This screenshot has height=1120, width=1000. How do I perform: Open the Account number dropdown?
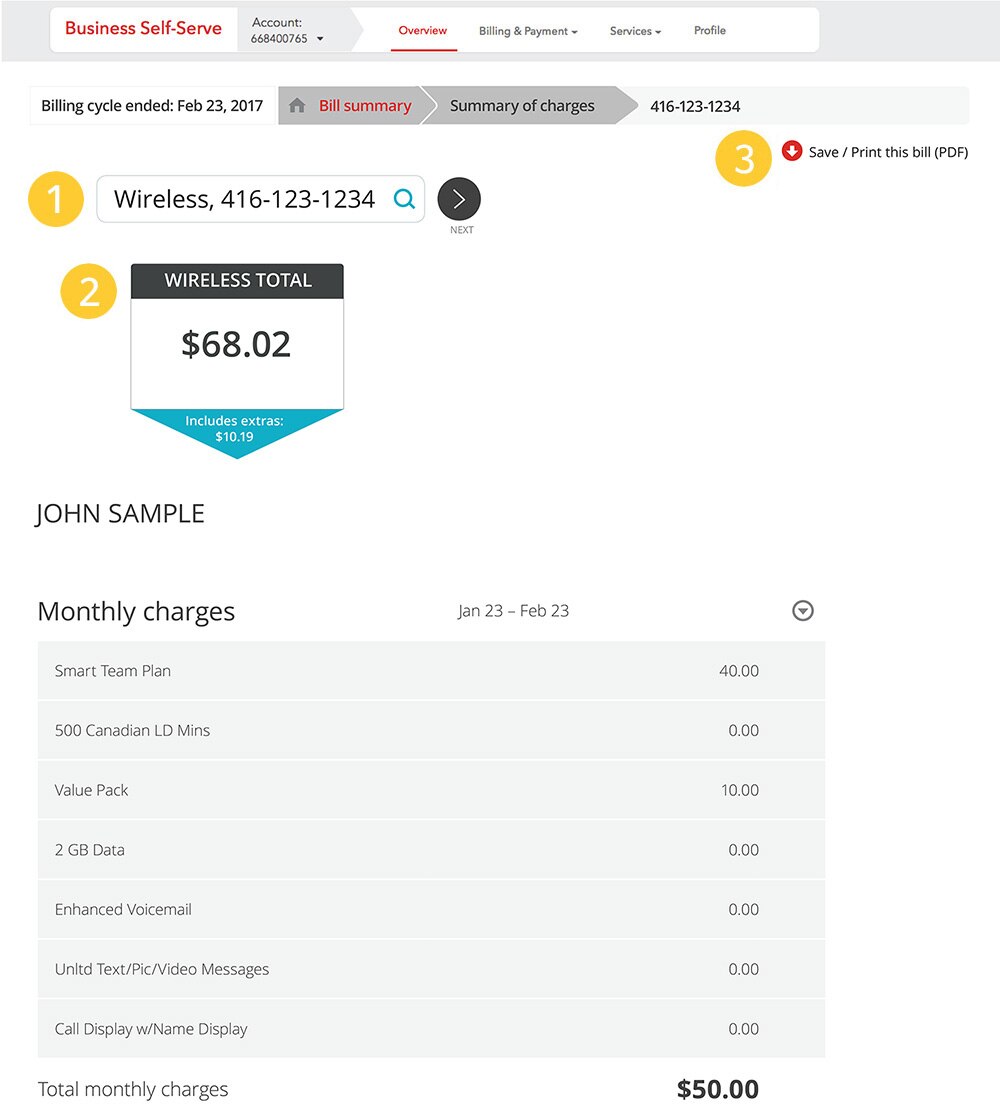click(x=319, y=39)
